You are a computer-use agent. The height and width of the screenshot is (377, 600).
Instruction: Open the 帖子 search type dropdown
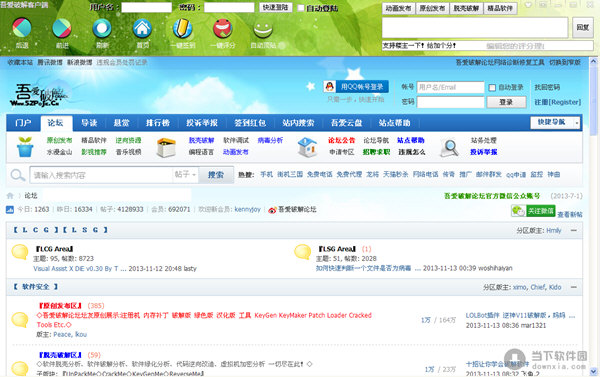point(186,175)
